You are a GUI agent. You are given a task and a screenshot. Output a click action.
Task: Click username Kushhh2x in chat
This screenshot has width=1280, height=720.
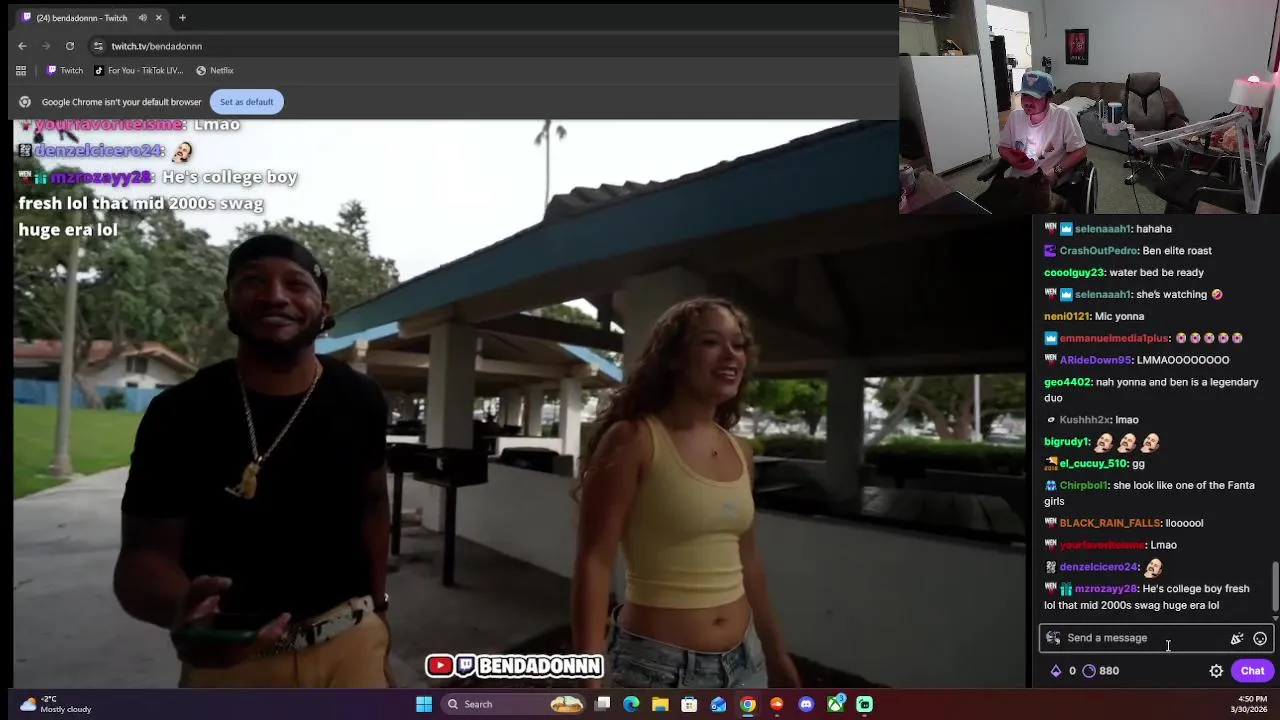tap(1084, 420)
